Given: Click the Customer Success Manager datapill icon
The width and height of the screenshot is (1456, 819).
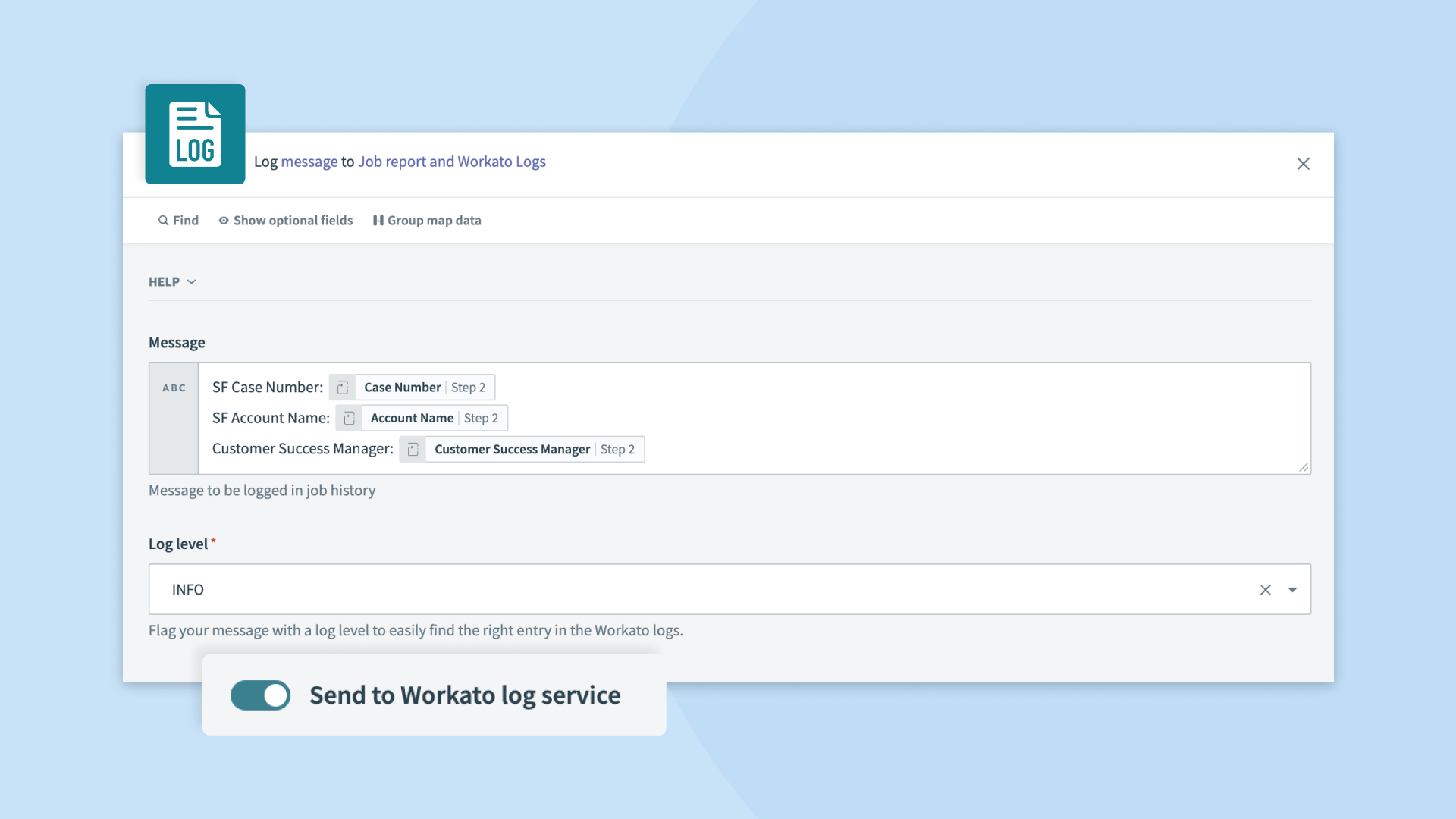Looking at the screenshot, I should point(413,450).
